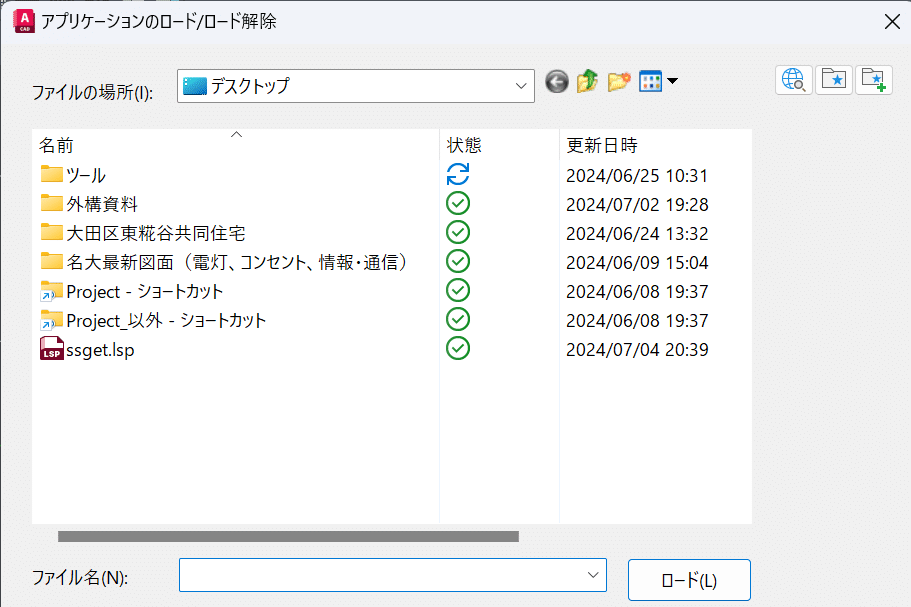Open the ファイルの場所 dropdown
Screen dimensions: 911x607
(523, 85)
